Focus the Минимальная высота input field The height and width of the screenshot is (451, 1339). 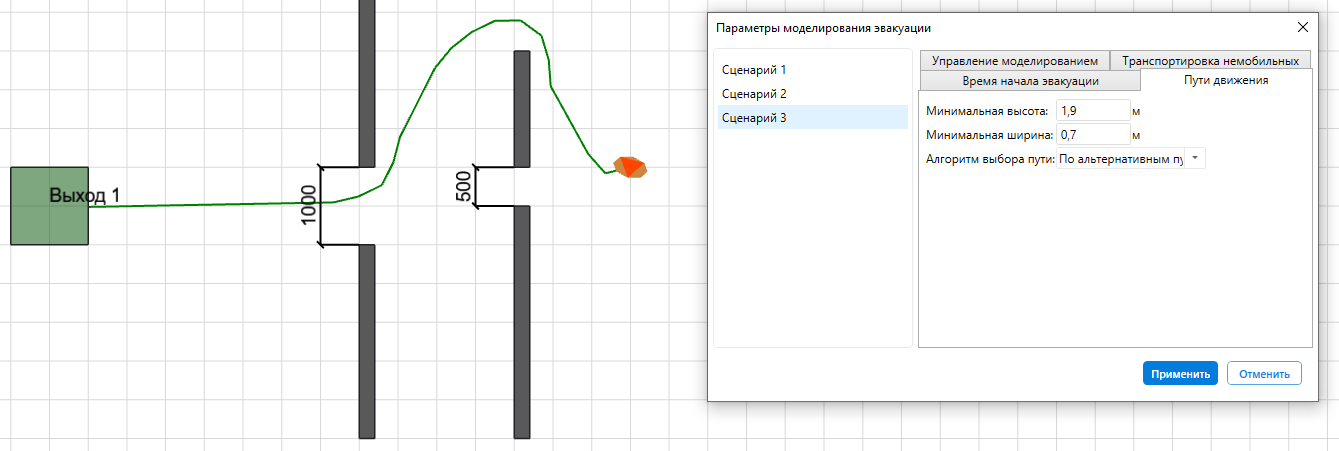click(1093, 110)
